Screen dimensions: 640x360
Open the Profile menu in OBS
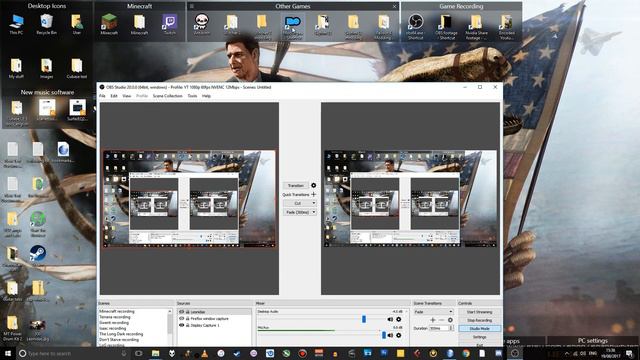142,96
